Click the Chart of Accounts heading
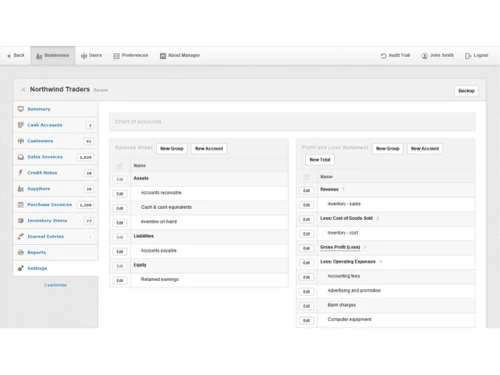The height and width of the screenshot is (375, 500). click(x=138, y=122)
